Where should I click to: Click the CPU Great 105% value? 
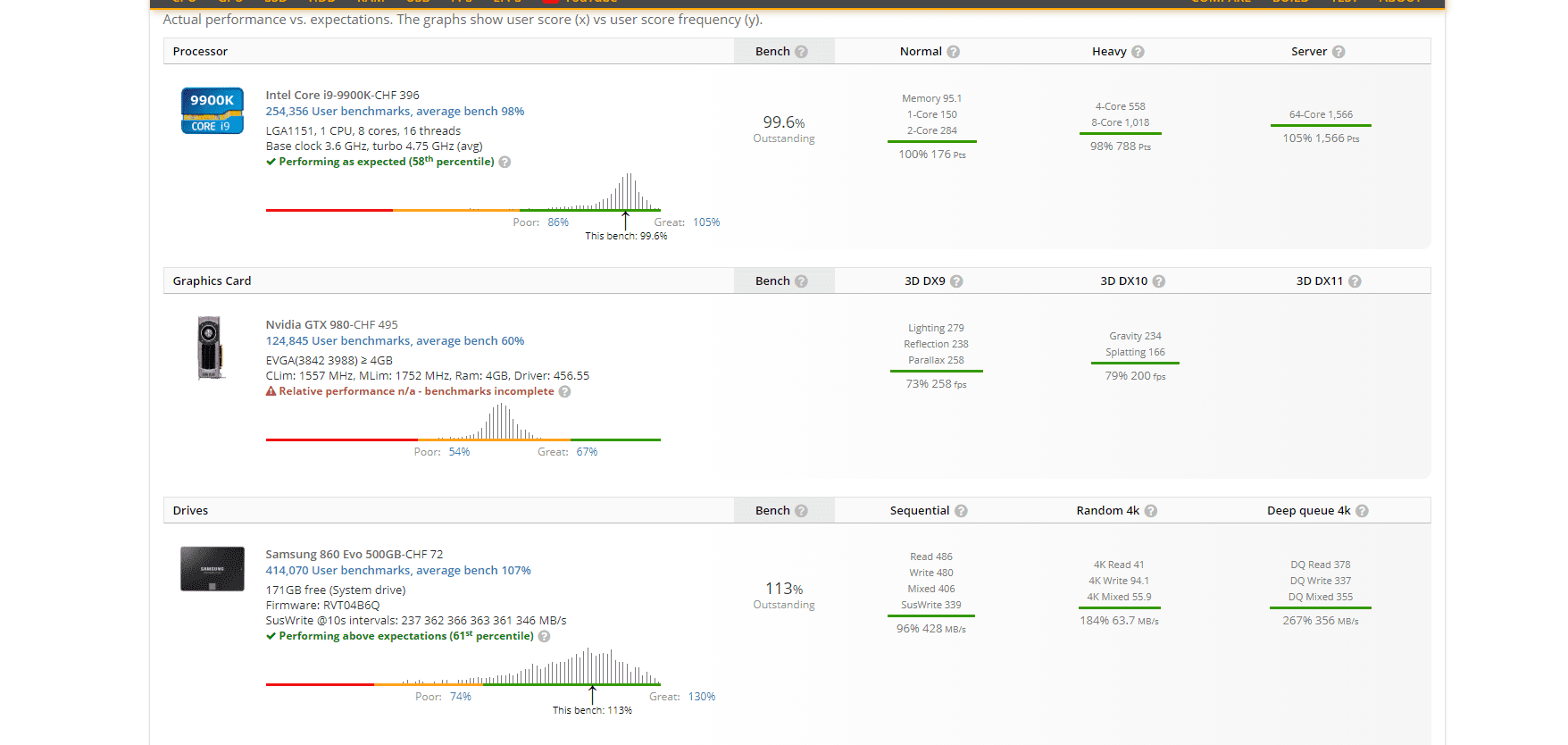(706, 222)
